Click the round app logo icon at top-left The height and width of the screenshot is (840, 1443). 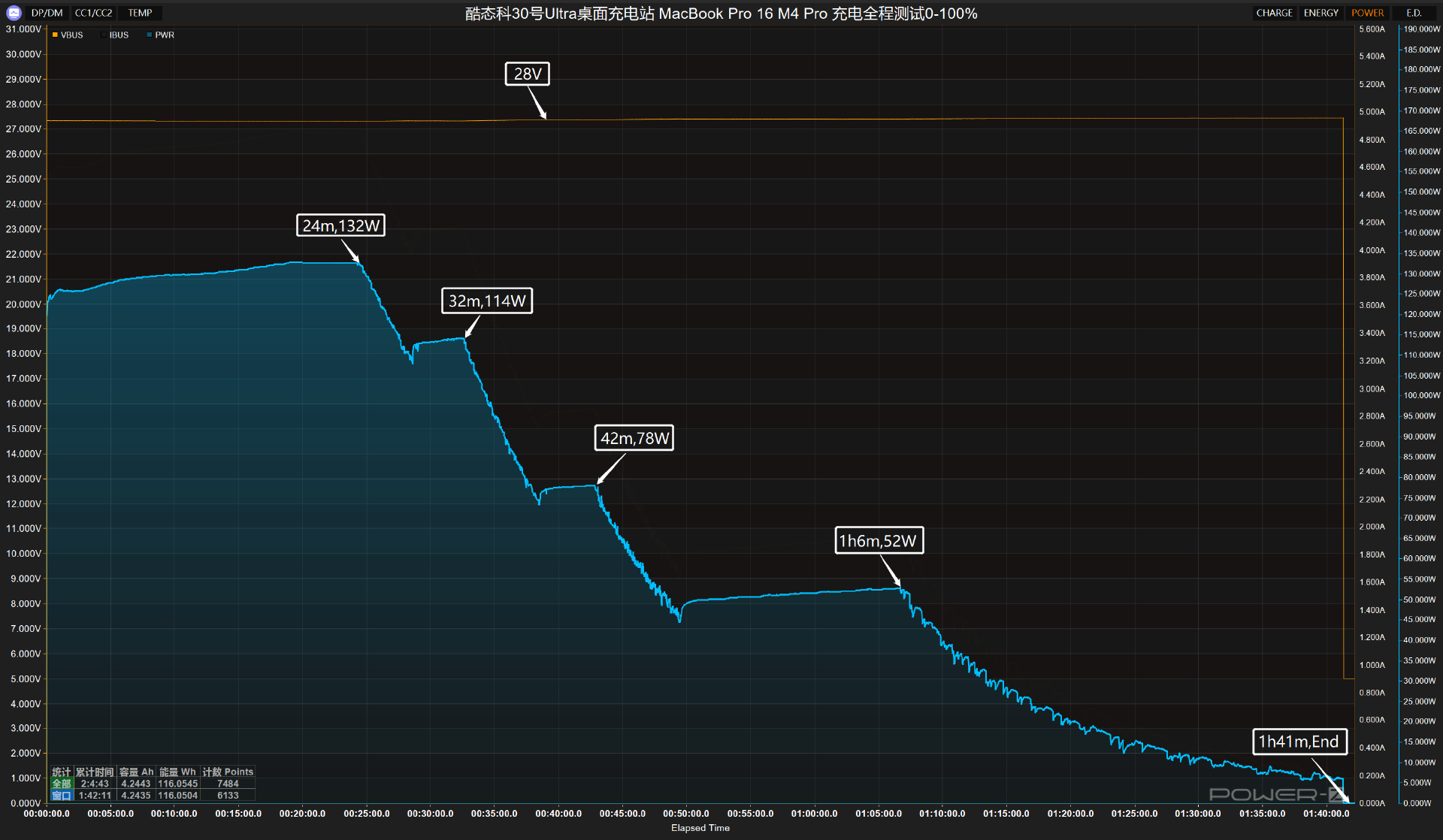click(x=14, y=13)
